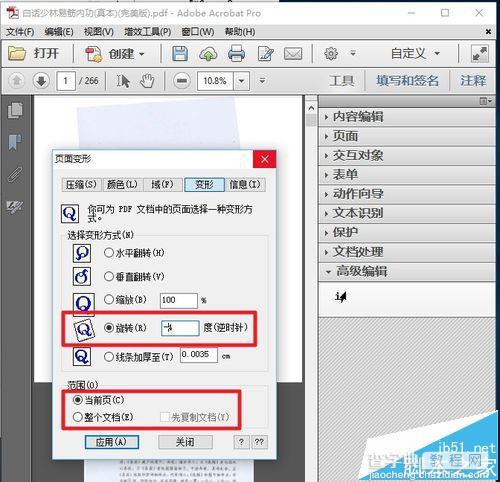Go to next page with down arrow

pyautogui.click(x=41, y=81)
